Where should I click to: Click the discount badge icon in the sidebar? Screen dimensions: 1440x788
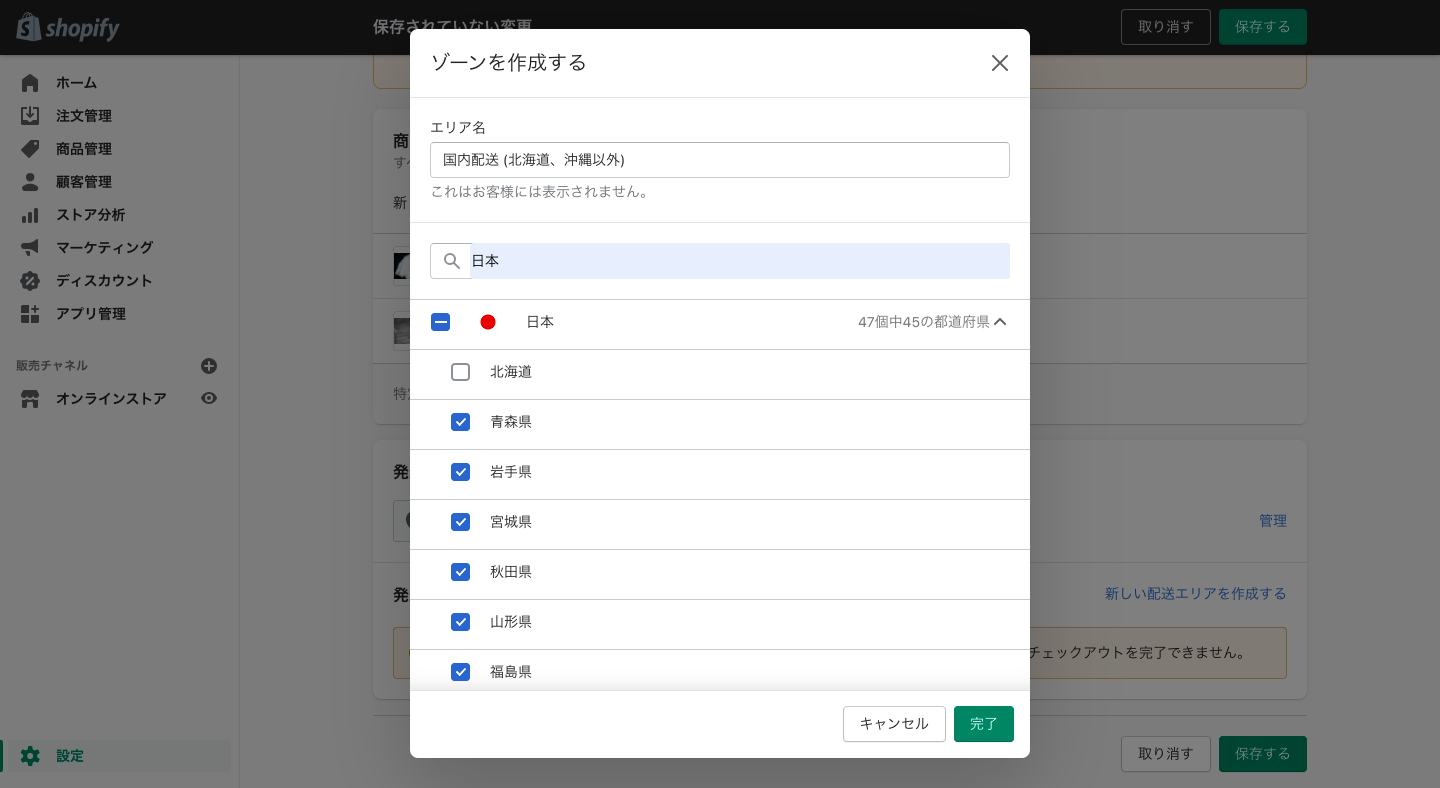pos(30,280)
